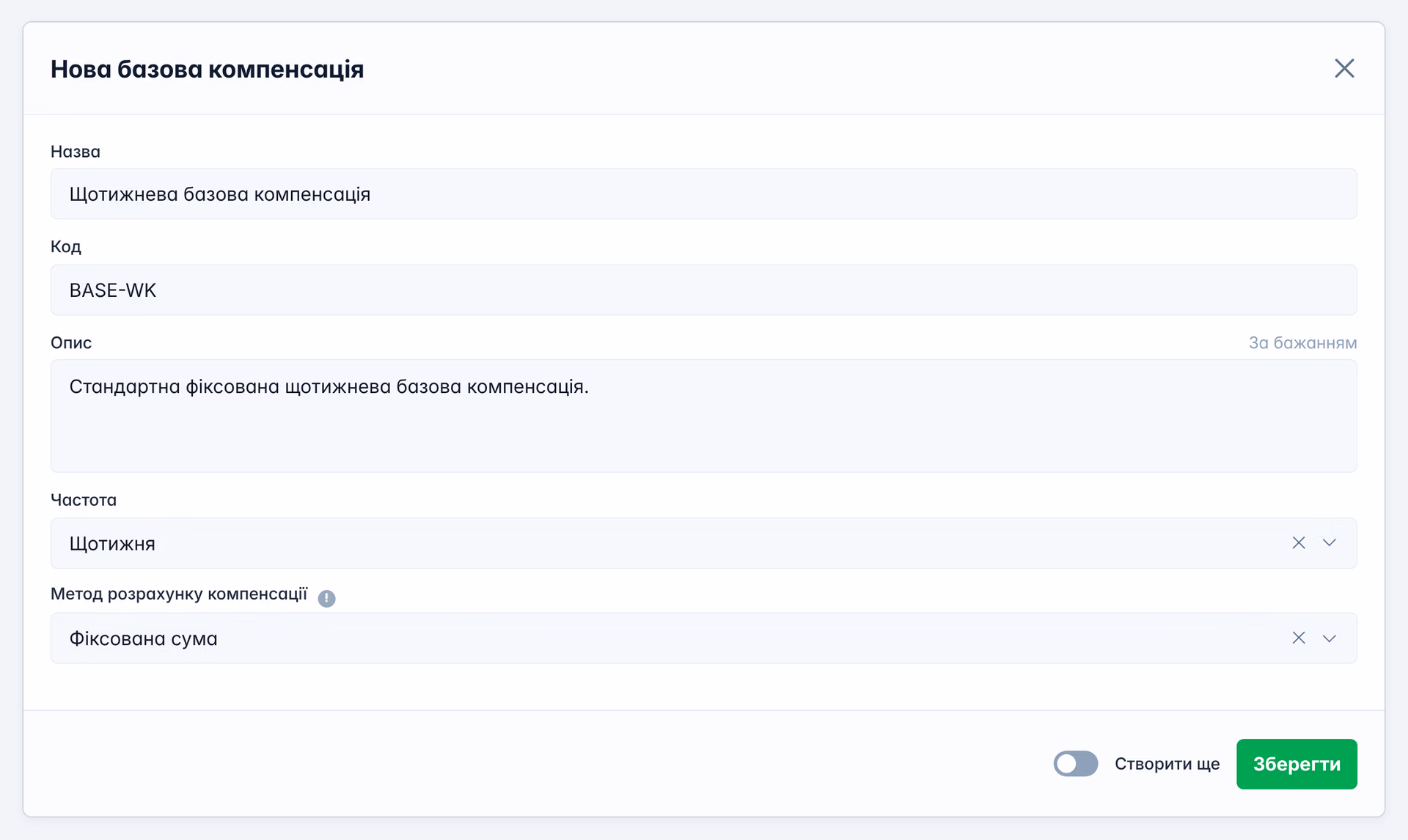Image resolution: width=1408 pixels, height=840 pixels.
Task: Toggle the Створити ще switch
Action: [x=1075, y=764]
